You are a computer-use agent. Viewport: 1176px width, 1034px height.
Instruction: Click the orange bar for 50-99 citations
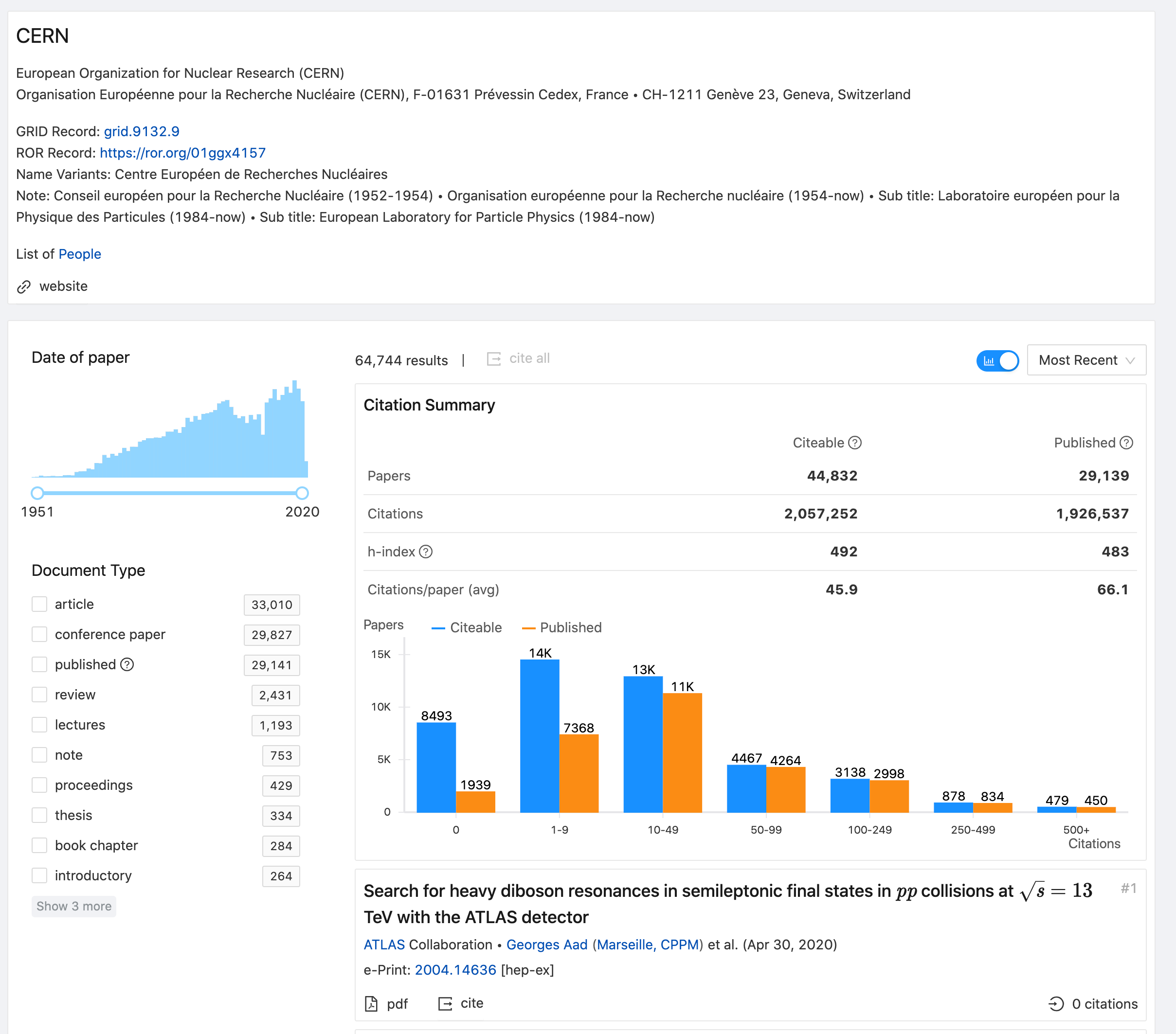785,789
